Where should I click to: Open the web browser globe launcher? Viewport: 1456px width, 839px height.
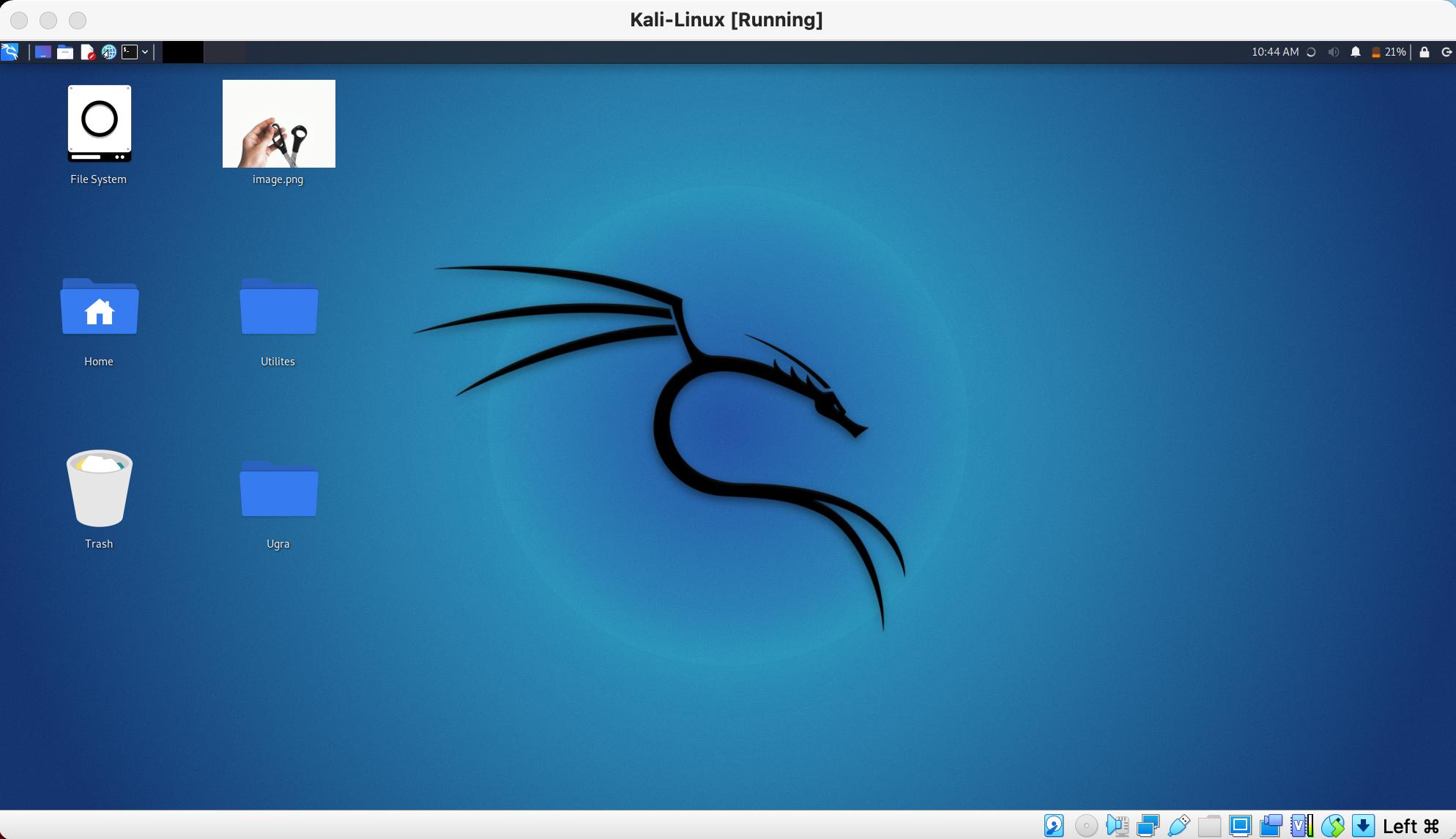(x=108, y=52)
